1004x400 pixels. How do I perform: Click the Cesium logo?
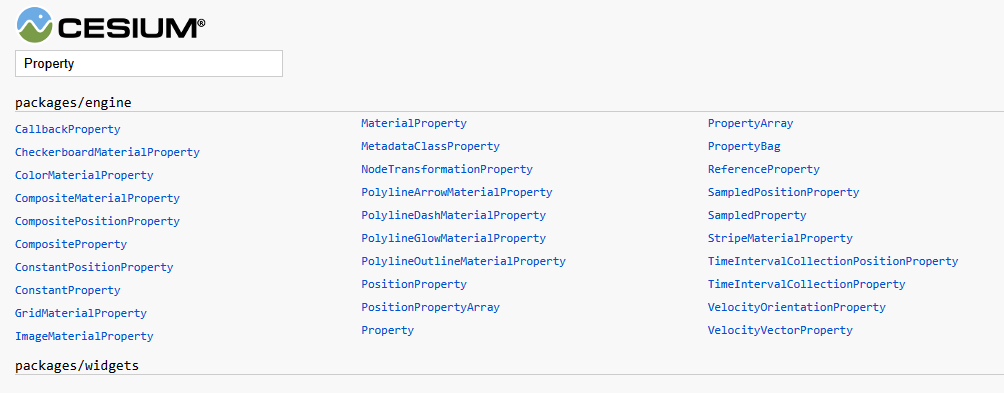111,26
